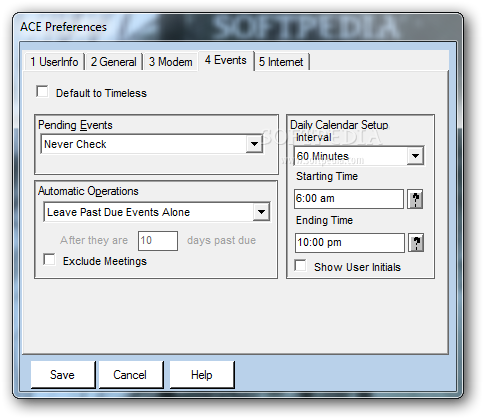Switch to the 1 UserInfo tab
The image size is (484, 419).
tap(54, 62)
